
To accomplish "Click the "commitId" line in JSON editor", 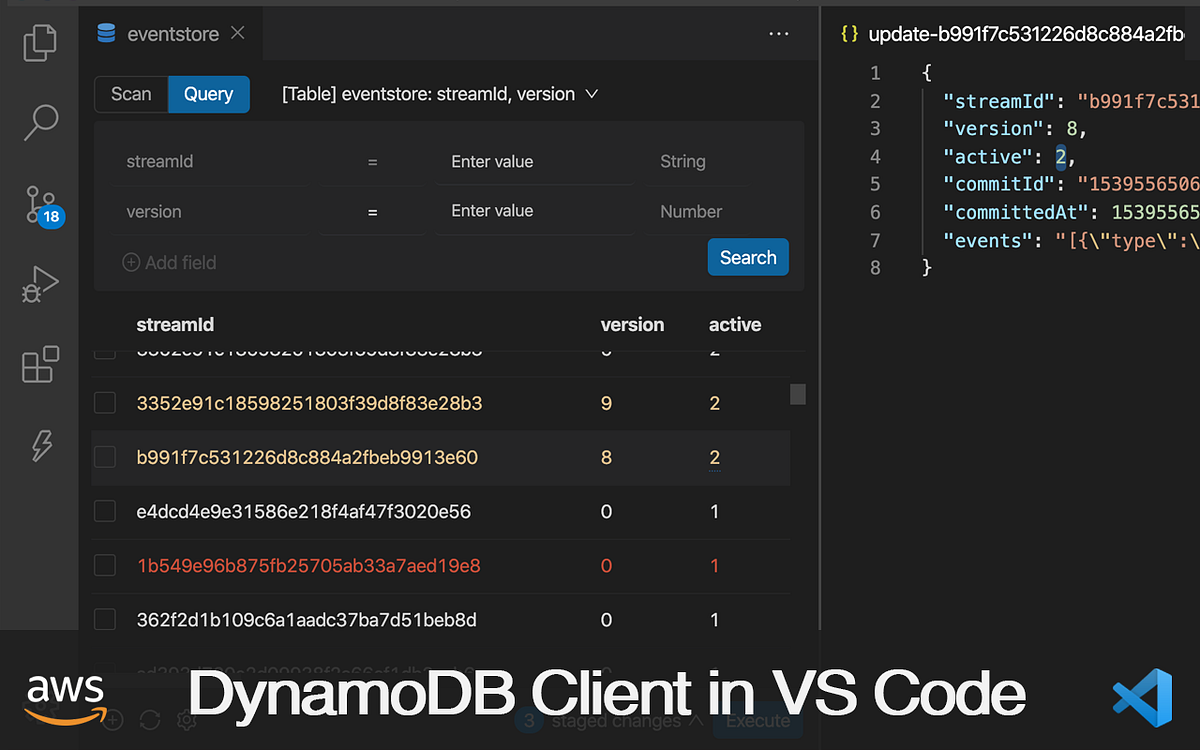I will pyautogui.click(x=1071, y=184).
